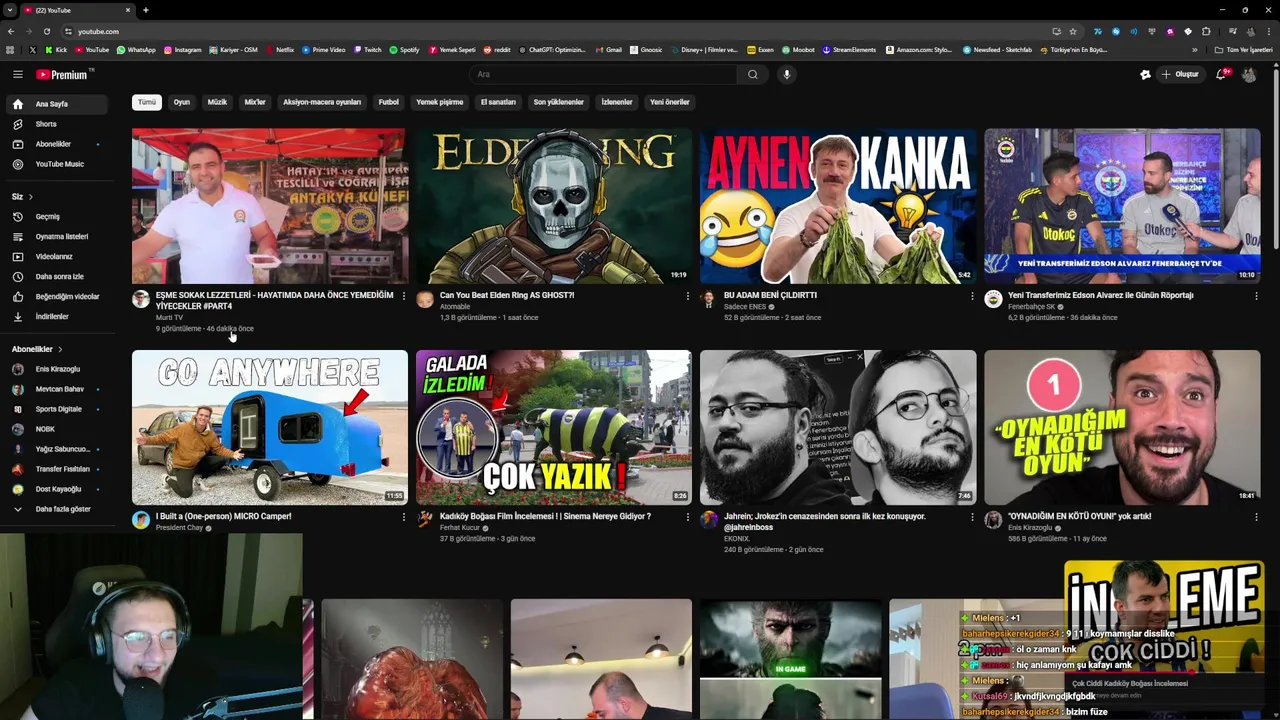This screenshot has height=720, width=1280.
Task: Select the Yeni öneriler chip
Action: click(x=670, y=102)
